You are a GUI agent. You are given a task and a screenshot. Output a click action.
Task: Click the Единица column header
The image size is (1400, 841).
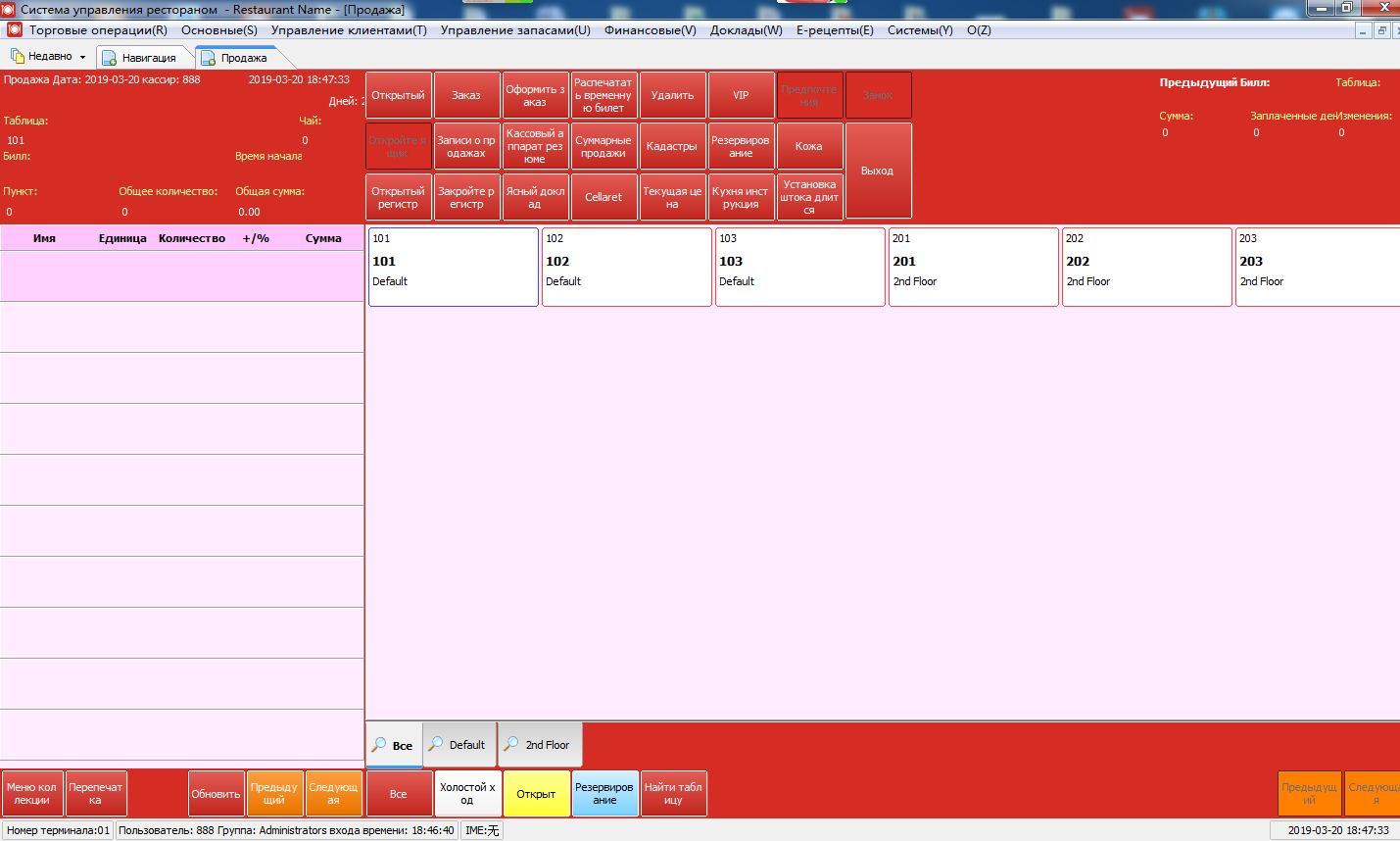coord(122,238)
